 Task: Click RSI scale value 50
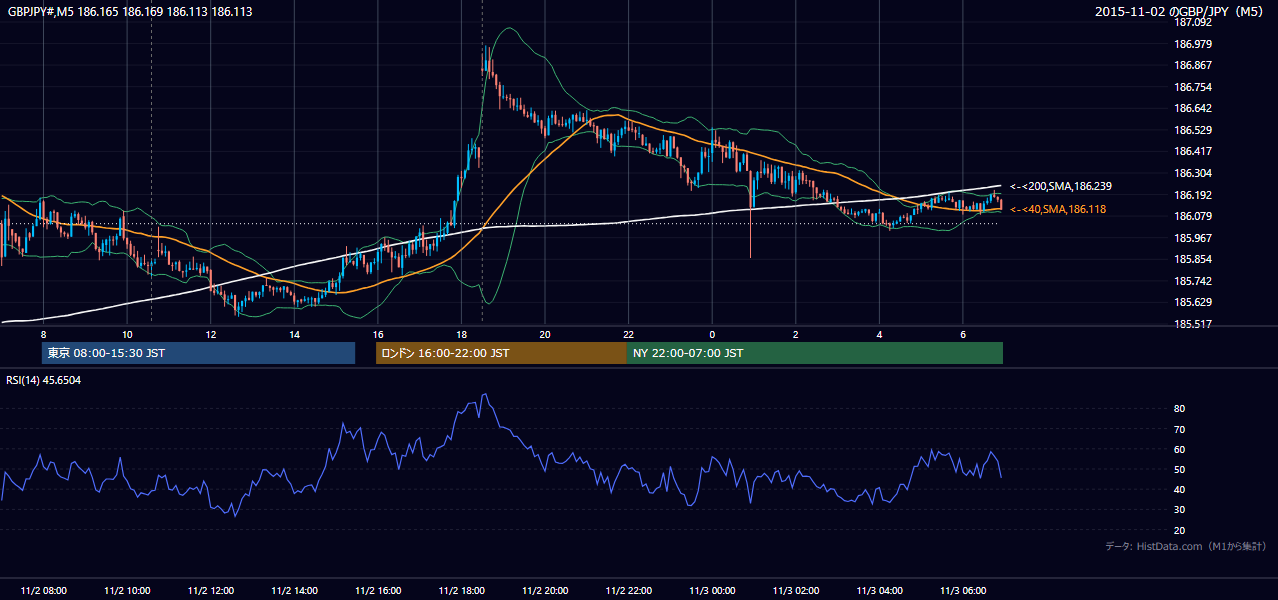click(1179, 469)
